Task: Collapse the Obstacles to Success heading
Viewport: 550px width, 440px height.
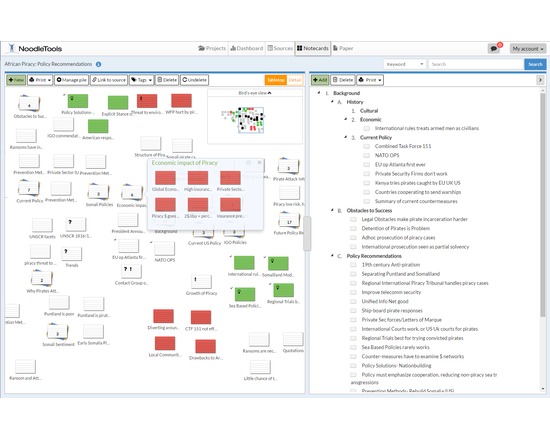Action: point(332,210)
